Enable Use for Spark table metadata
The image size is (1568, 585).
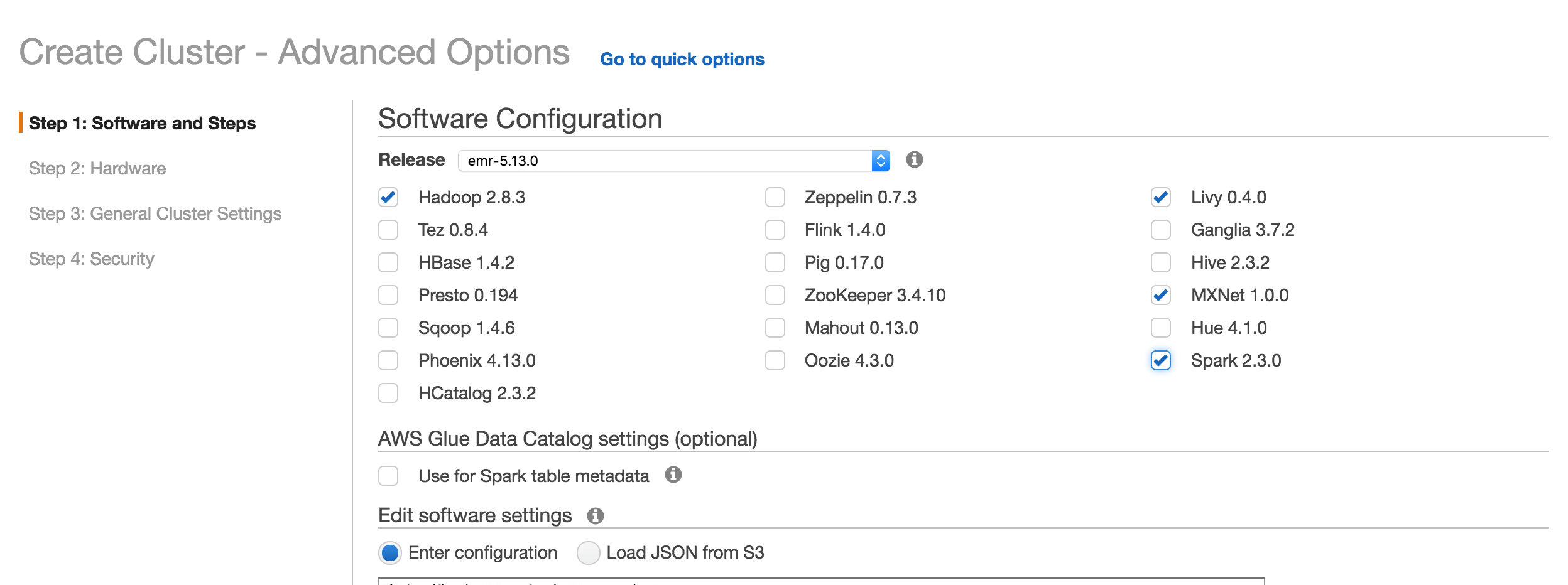[x=388, y=476]
